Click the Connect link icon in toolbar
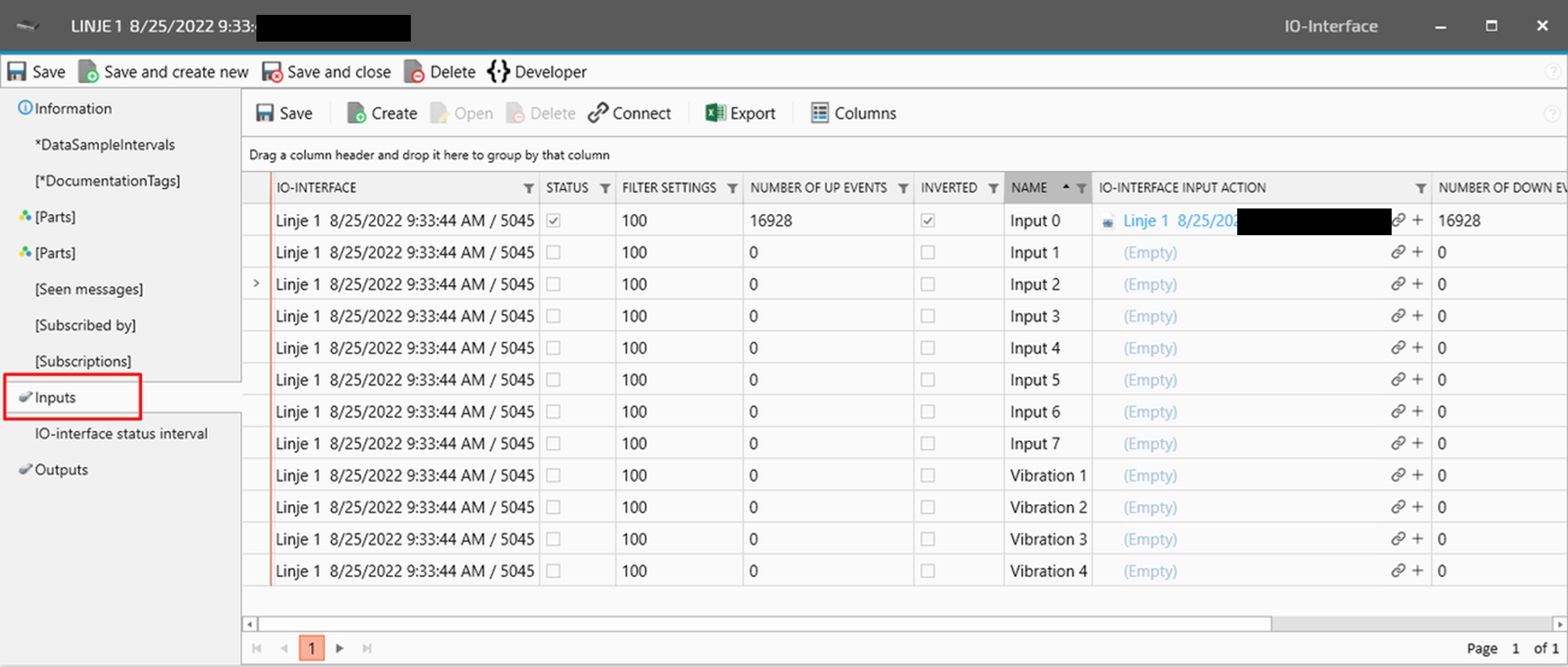The height and width of the screenshot is (667, 1568). pos(598,114)
